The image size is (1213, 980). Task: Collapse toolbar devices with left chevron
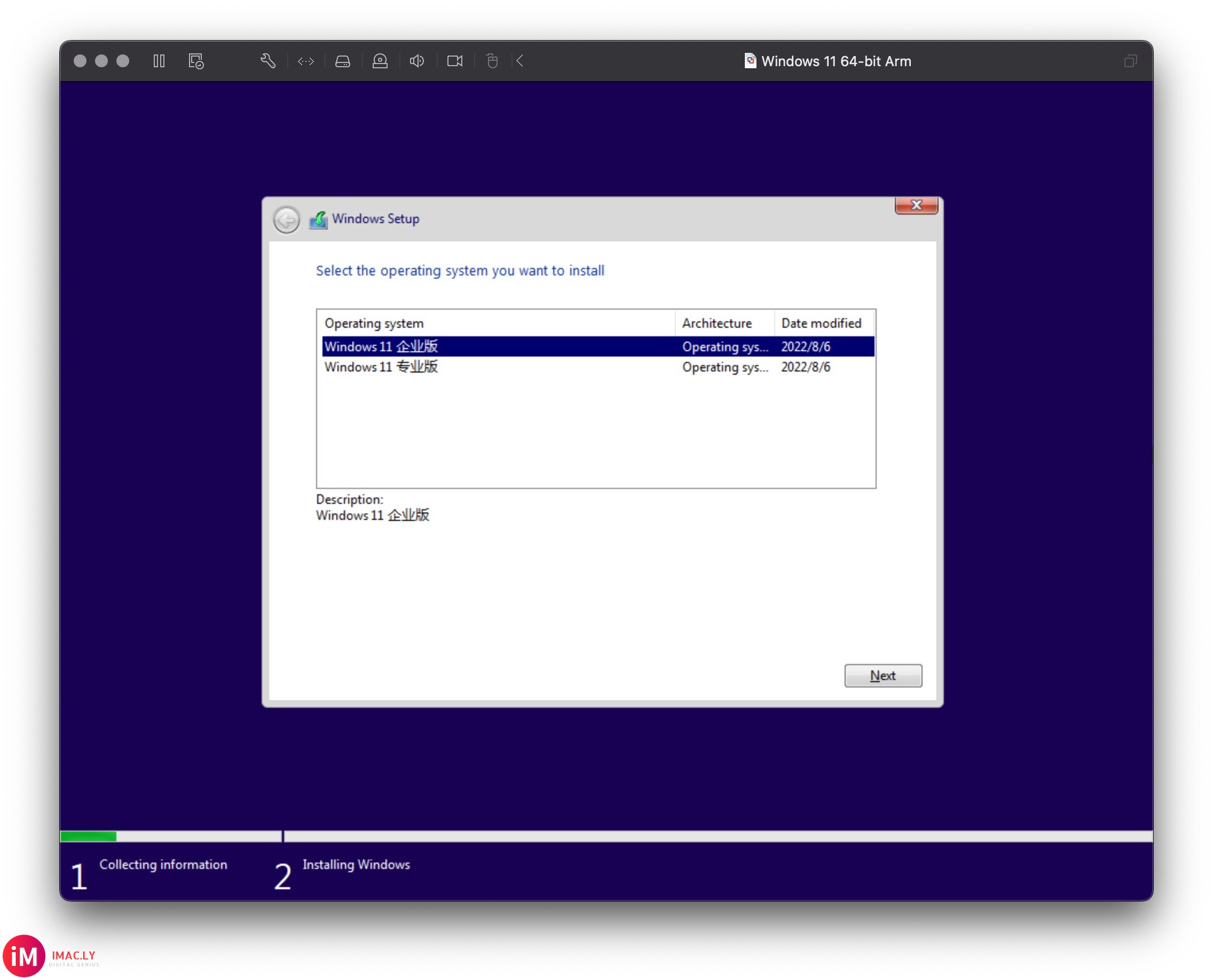coord(520,61)
